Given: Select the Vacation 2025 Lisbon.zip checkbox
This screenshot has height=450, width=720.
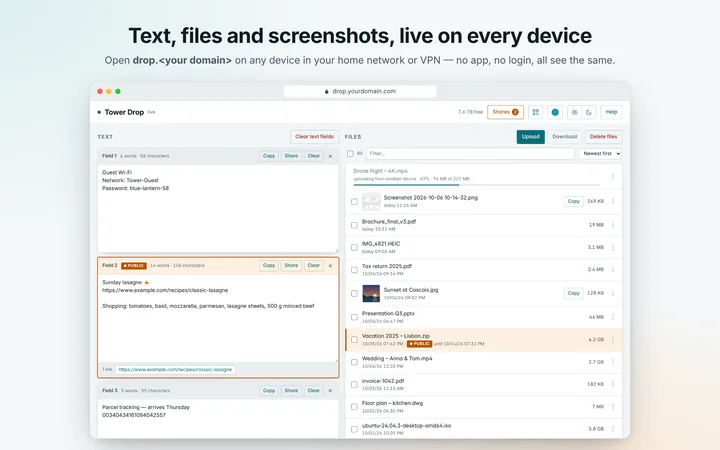Looking at the screenshot, I should (354, 340).
